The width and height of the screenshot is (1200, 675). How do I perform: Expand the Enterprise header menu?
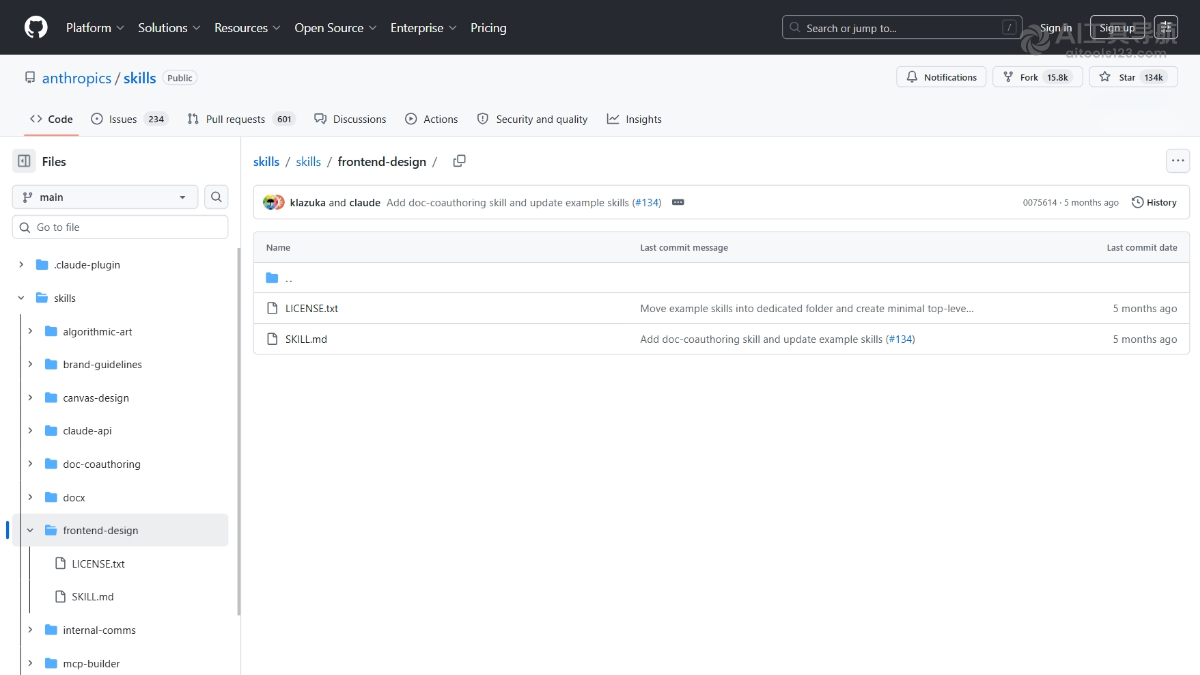[423, 28]
